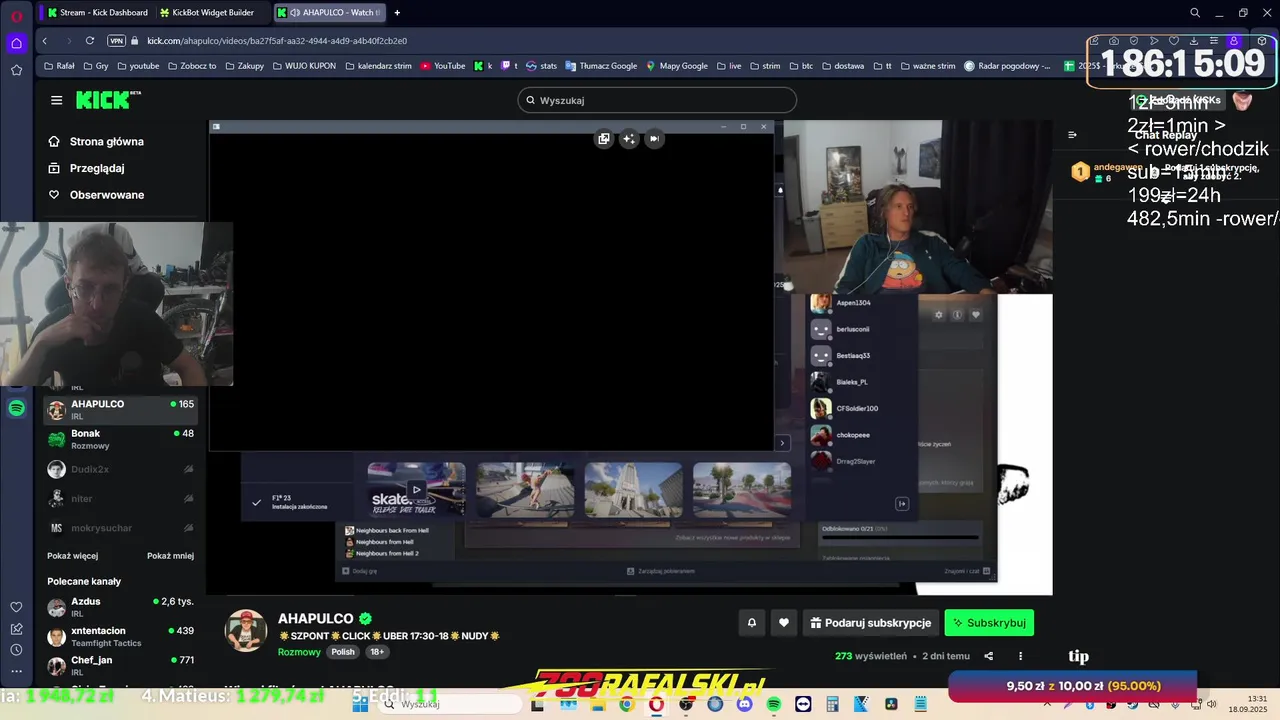Open Obserwowane in Kick sidebar

tap(96, 195)
